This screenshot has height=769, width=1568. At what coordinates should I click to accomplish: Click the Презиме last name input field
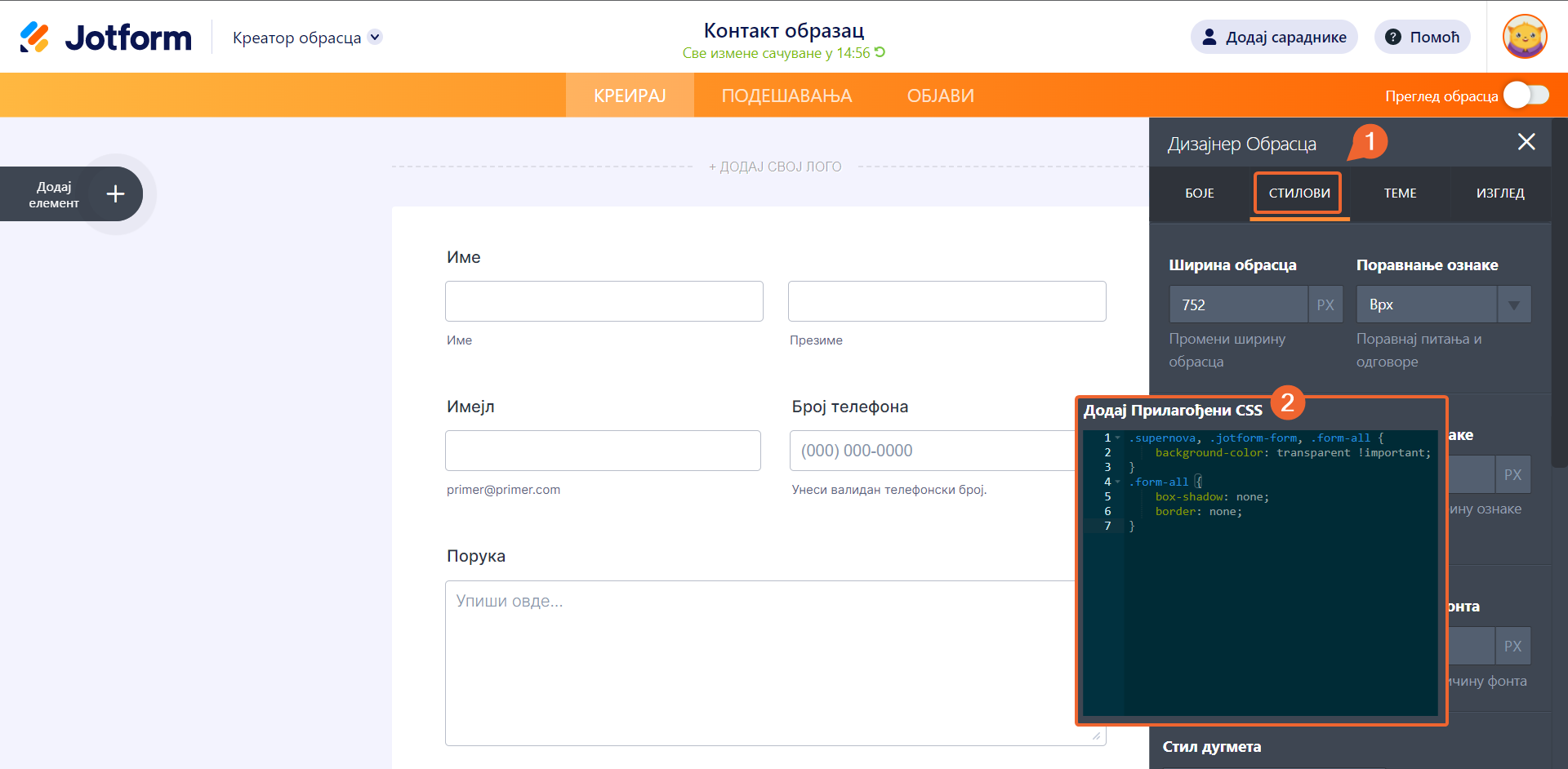[947, 301]
